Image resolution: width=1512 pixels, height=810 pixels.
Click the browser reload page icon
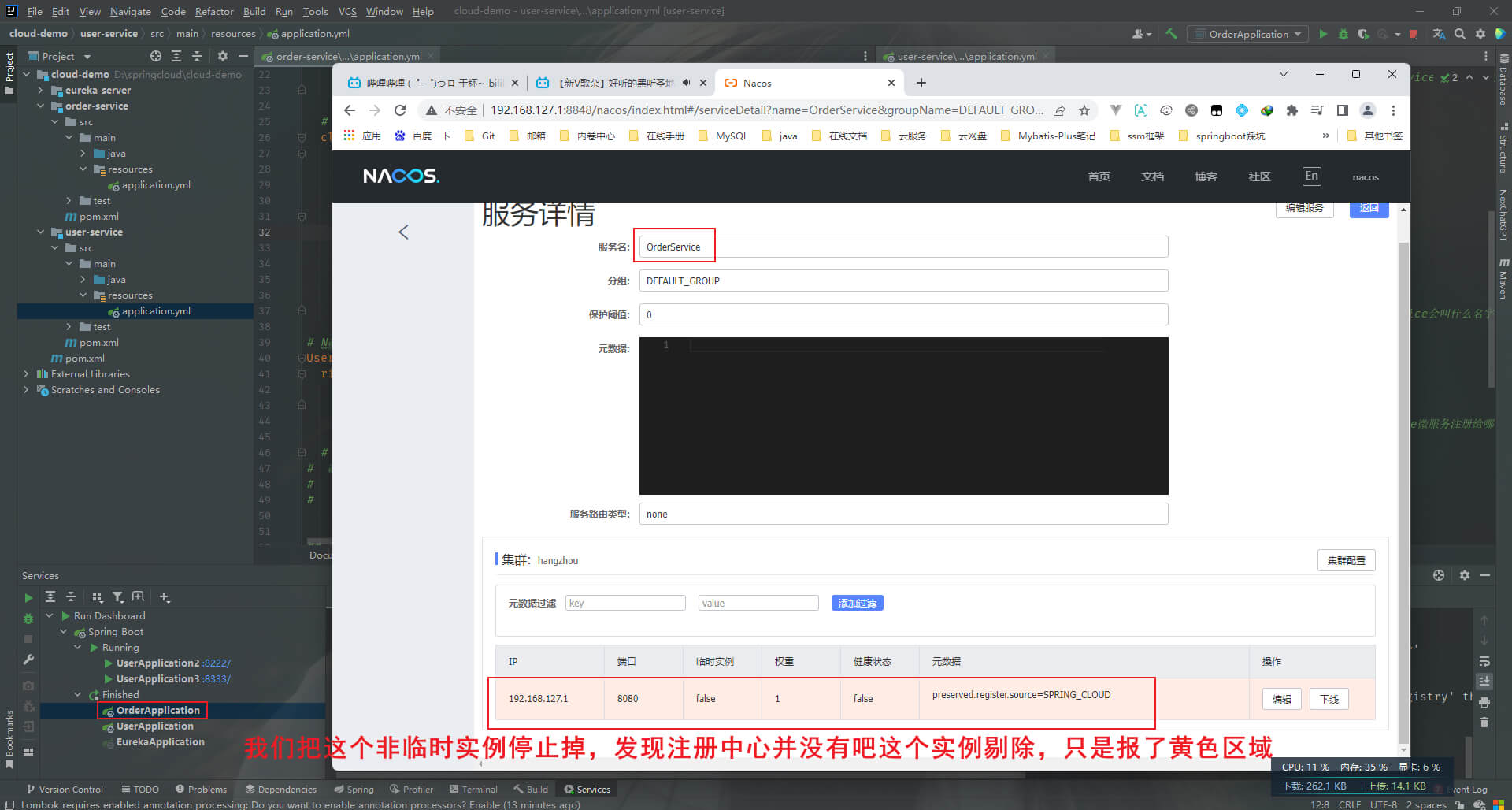coord(400,110)
